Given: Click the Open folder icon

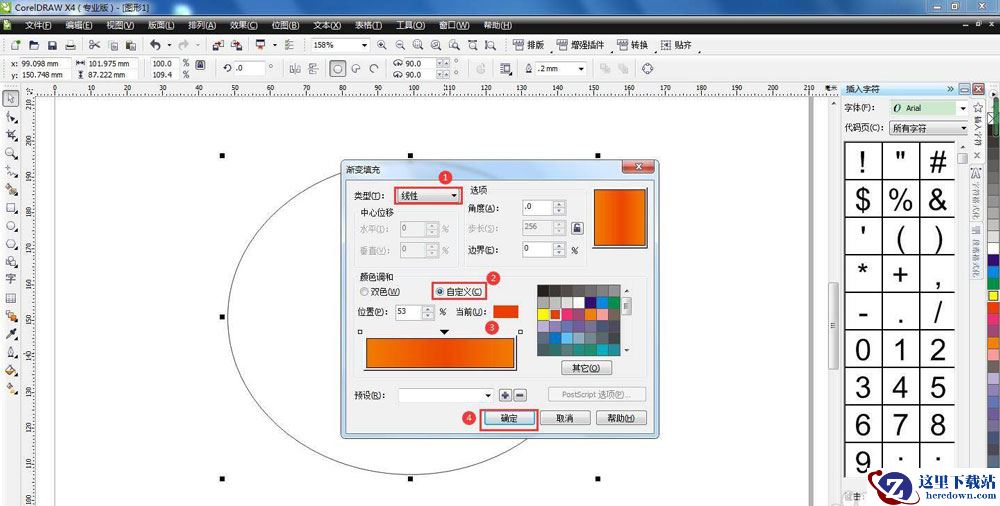Looking at the screenshot, I should coord(34,45).
